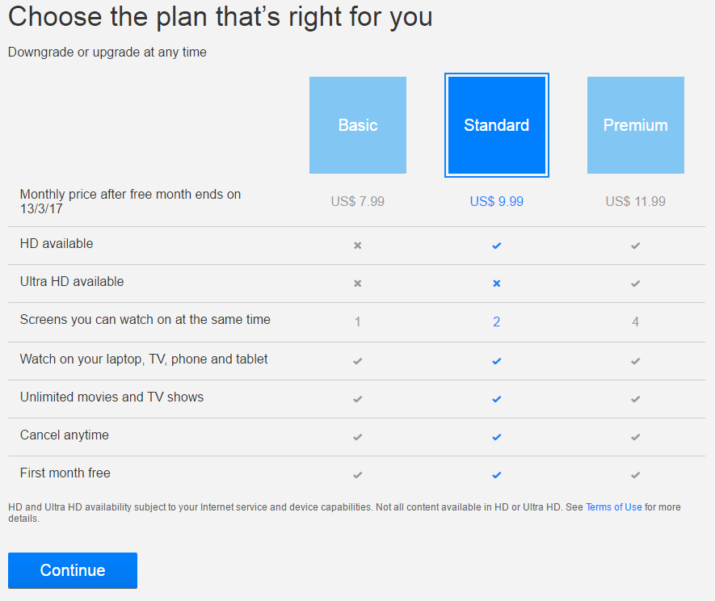Select the Basic plan tile
Screen dimensions: 715x601
click(x=358, y=125)
